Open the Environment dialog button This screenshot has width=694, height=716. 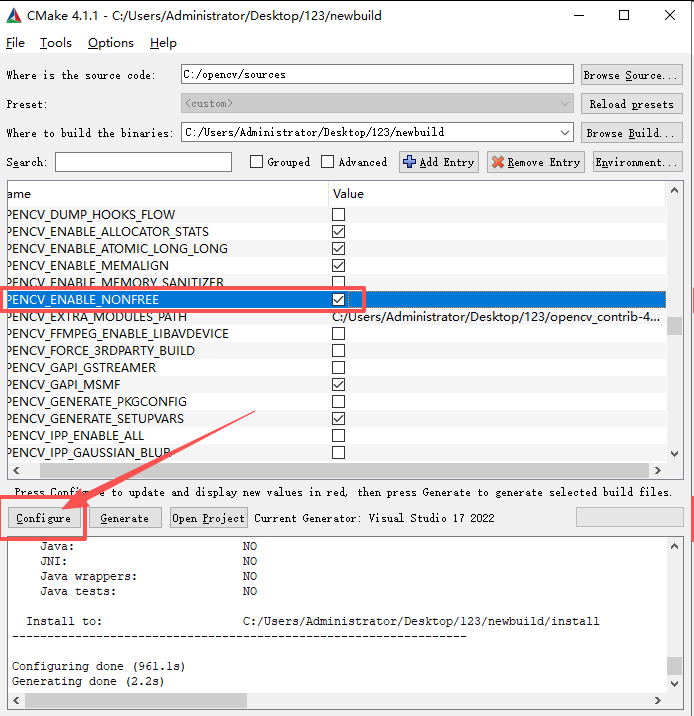click(x=637, y=162)
